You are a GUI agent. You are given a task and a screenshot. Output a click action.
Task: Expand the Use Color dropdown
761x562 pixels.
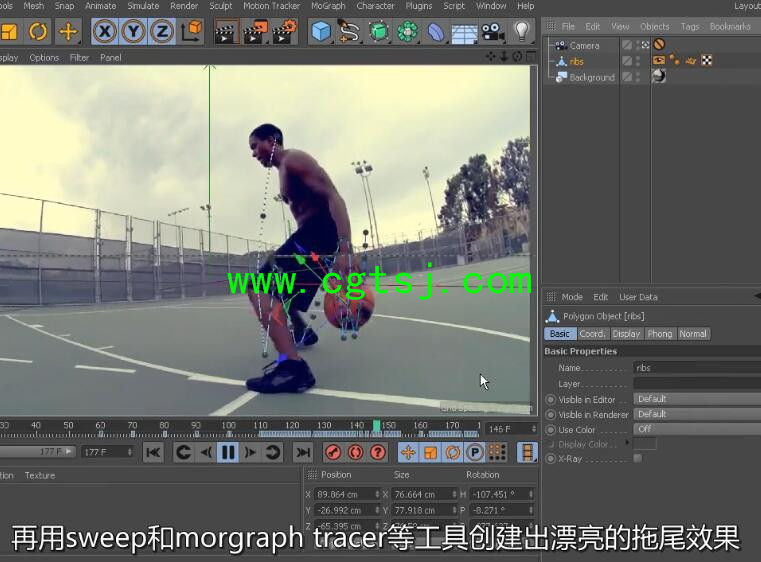[697, 429]
